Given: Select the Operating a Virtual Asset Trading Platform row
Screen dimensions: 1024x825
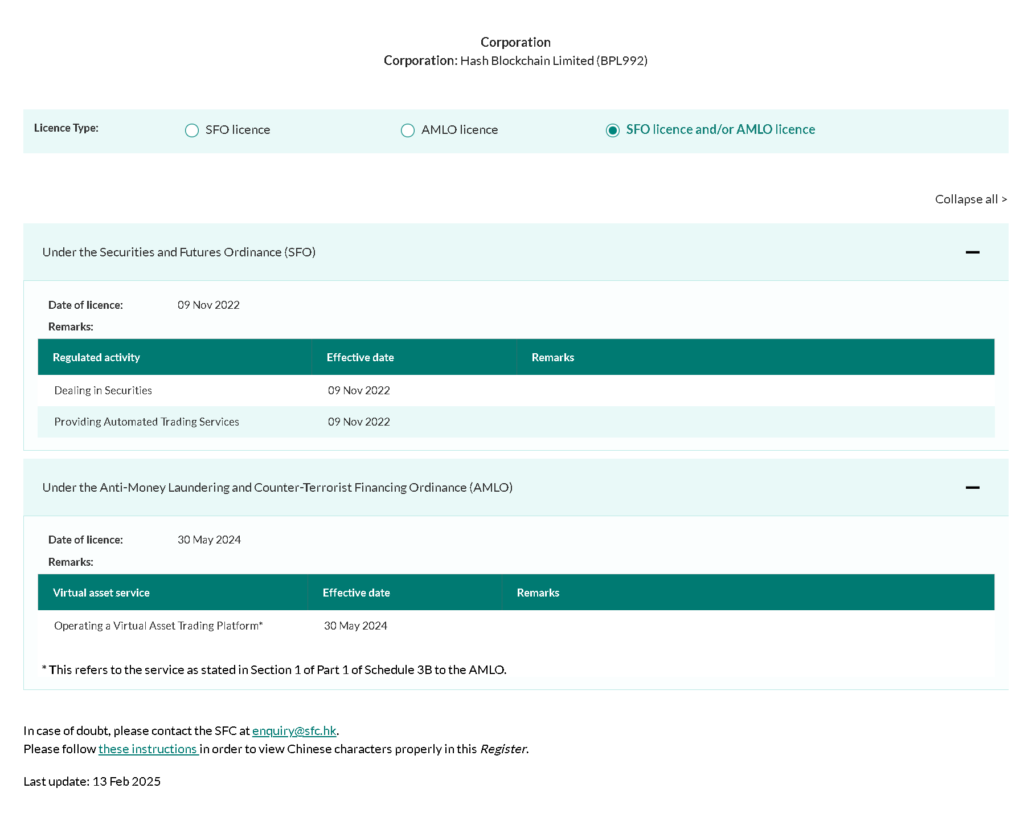Looking at the screenshot, I should tap(158, 626).
